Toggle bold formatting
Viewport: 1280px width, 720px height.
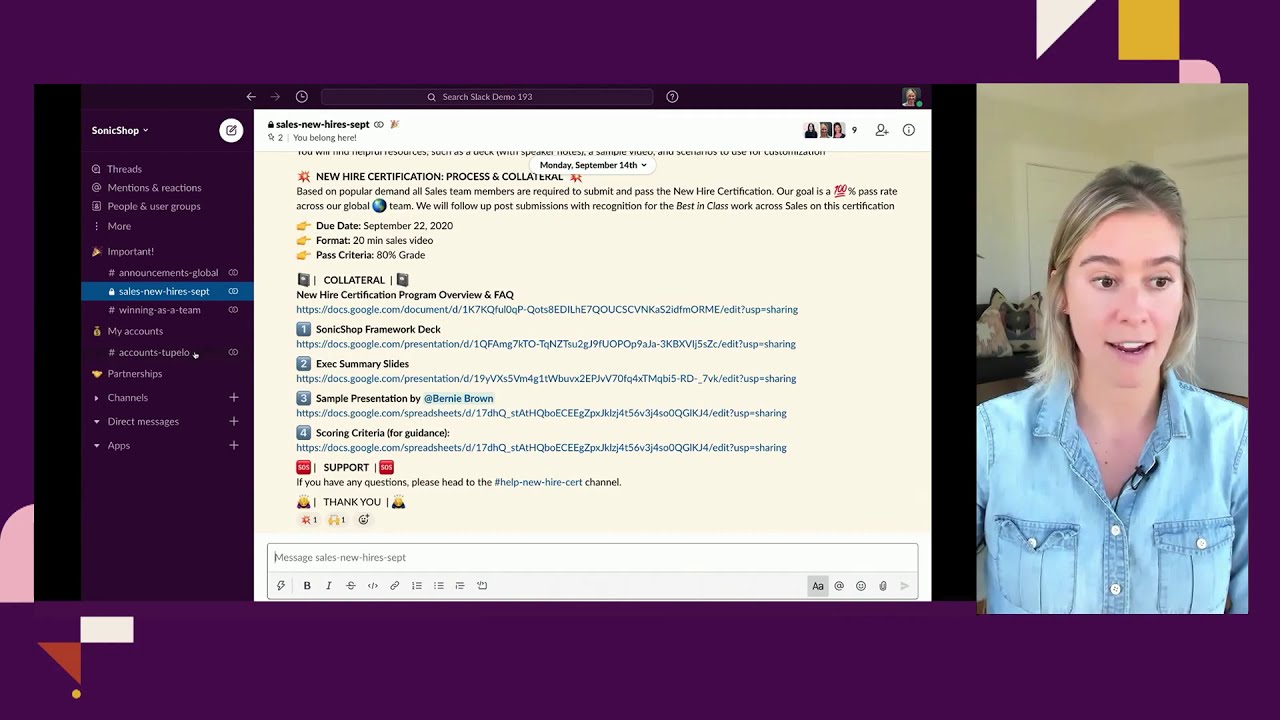[x=307, y=586]
